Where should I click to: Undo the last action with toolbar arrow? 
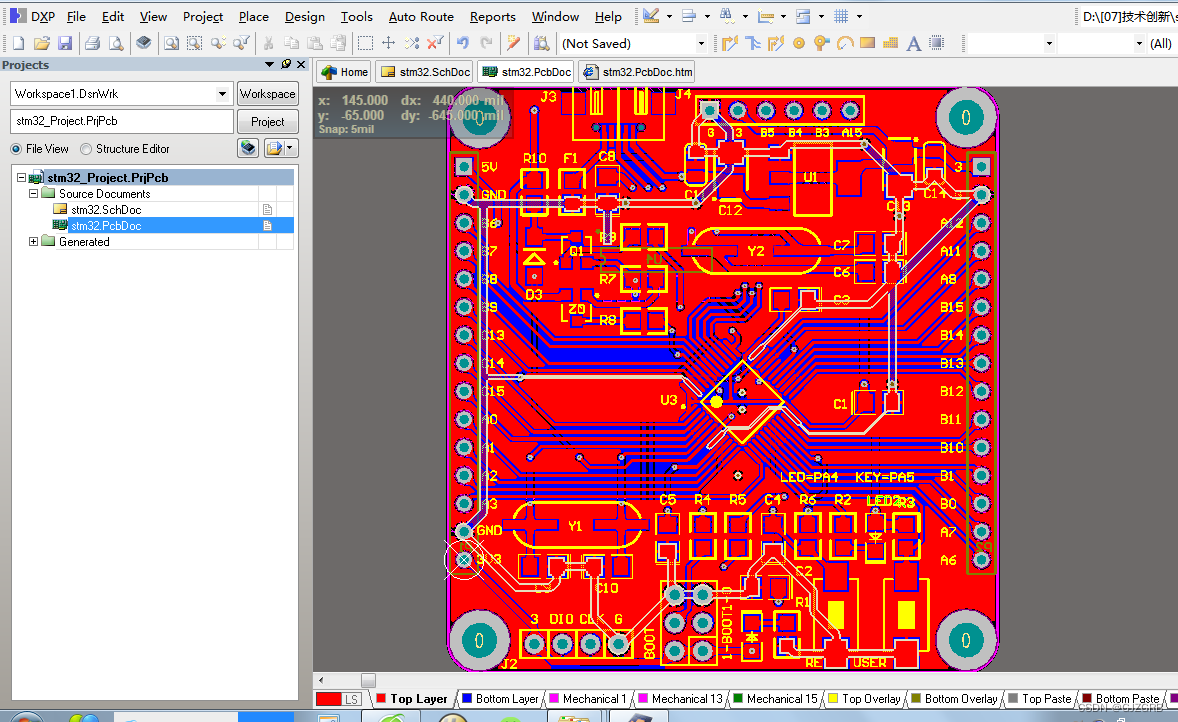(x=463, y=44)
